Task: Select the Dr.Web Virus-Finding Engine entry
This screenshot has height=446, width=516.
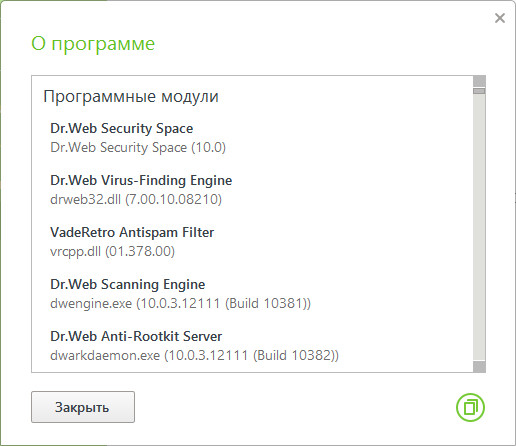Action: pyautogui.click(x=141, y=180)
